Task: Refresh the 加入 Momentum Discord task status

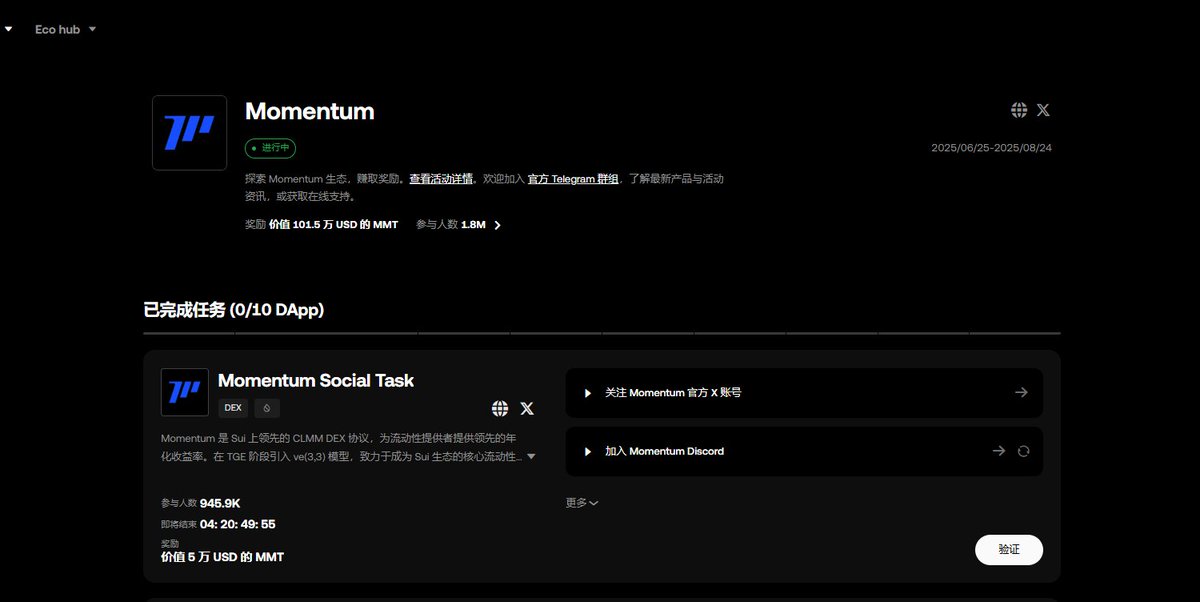Action: [1023, 451]
